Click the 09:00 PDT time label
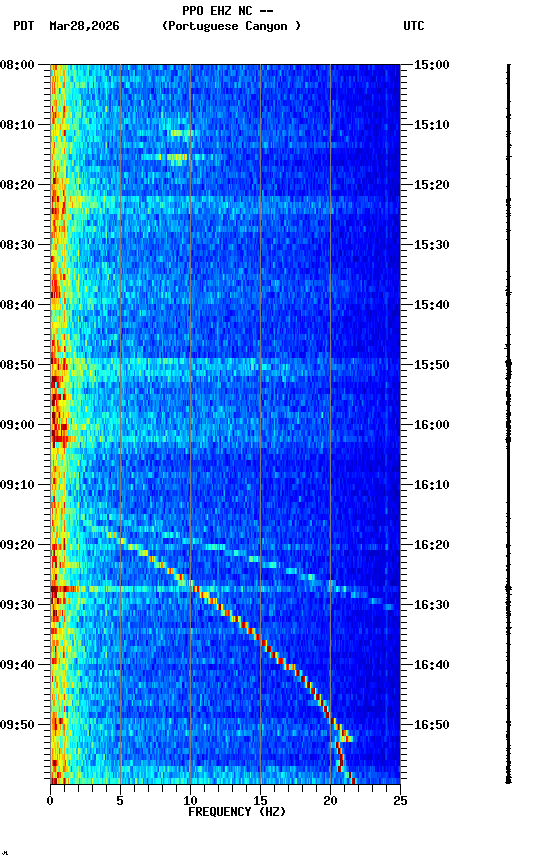The image size is (552, 864). tap(17, 425)
